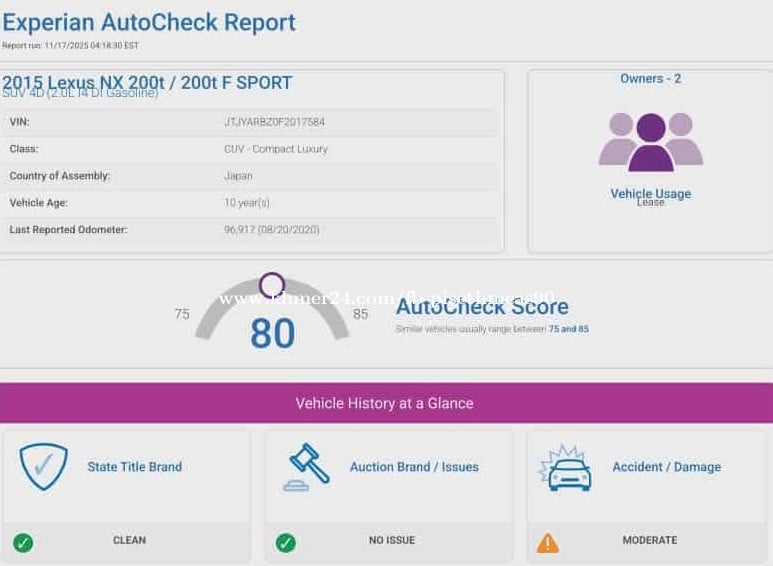Click the green checkmark beside NO ISSUE
This screenshot has width=773, height=566.
285,542
